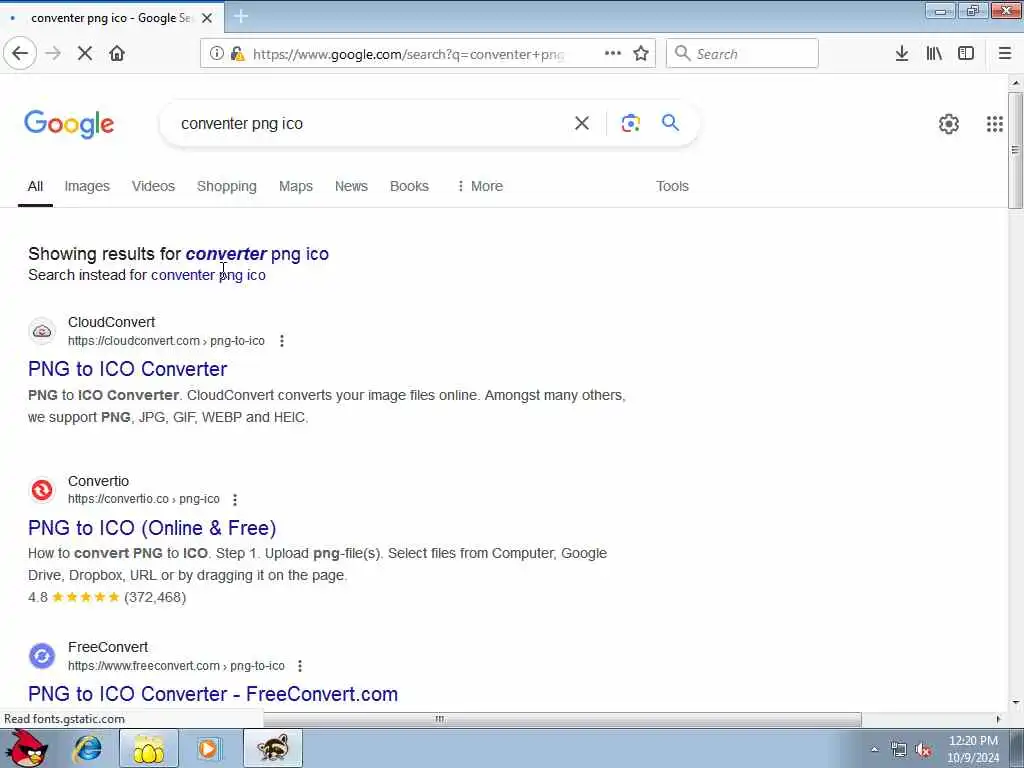This screenshot has width=1024, height=768.
Task: Click the forward navigation arrow
Action: point(53,54)
